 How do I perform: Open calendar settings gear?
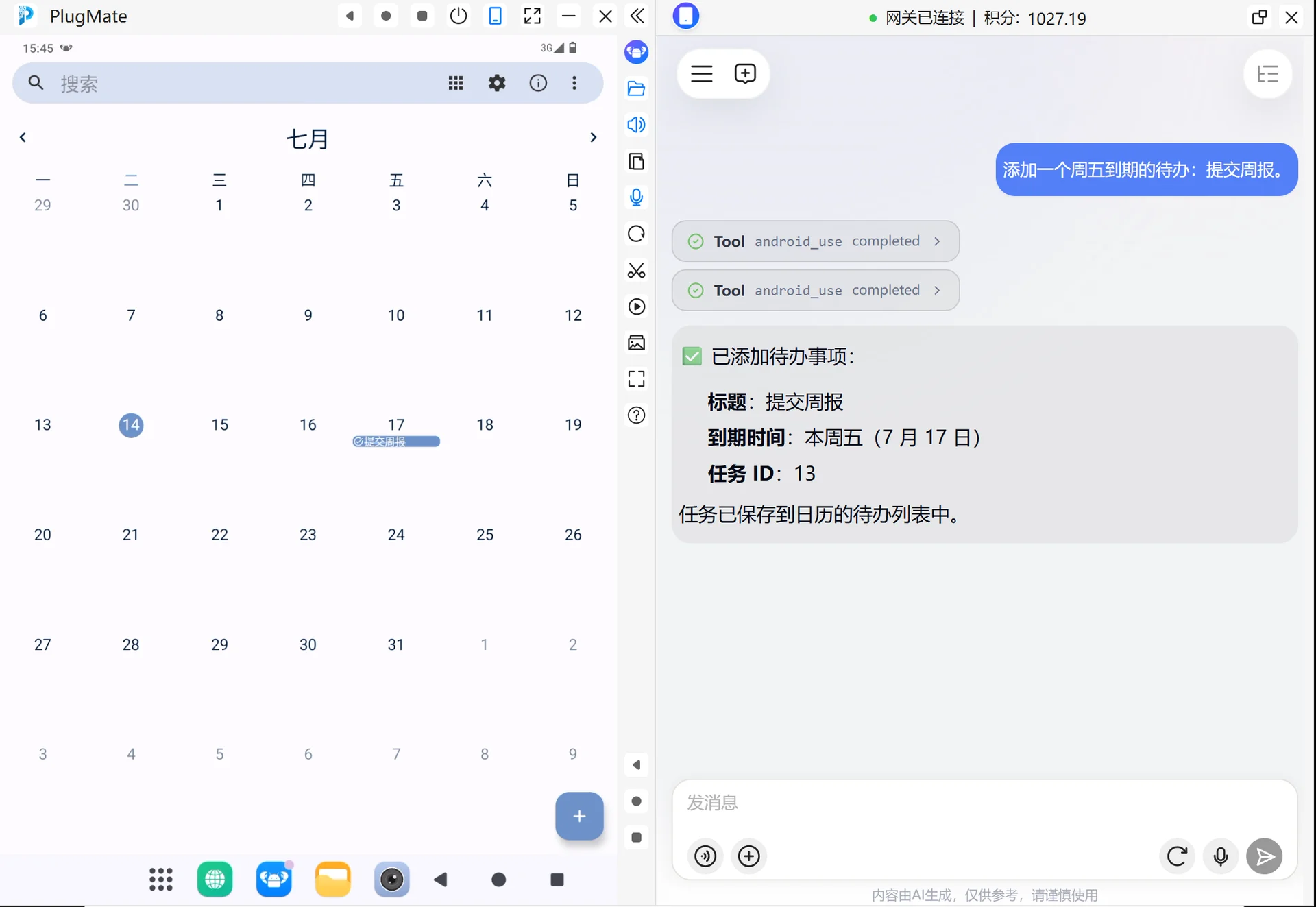(x=497, y=84)
